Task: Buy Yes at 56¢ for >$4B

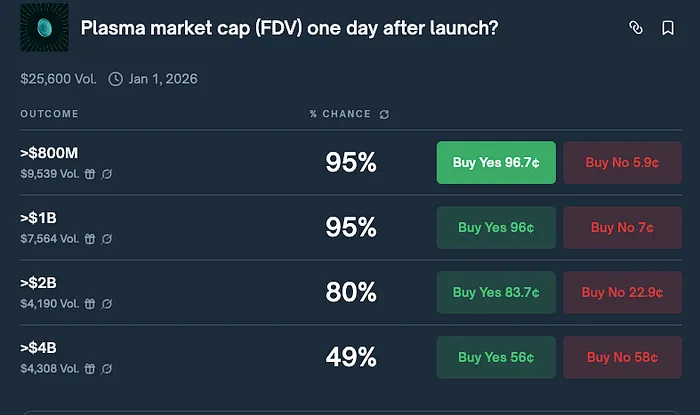Action: (x=496, y=357)
